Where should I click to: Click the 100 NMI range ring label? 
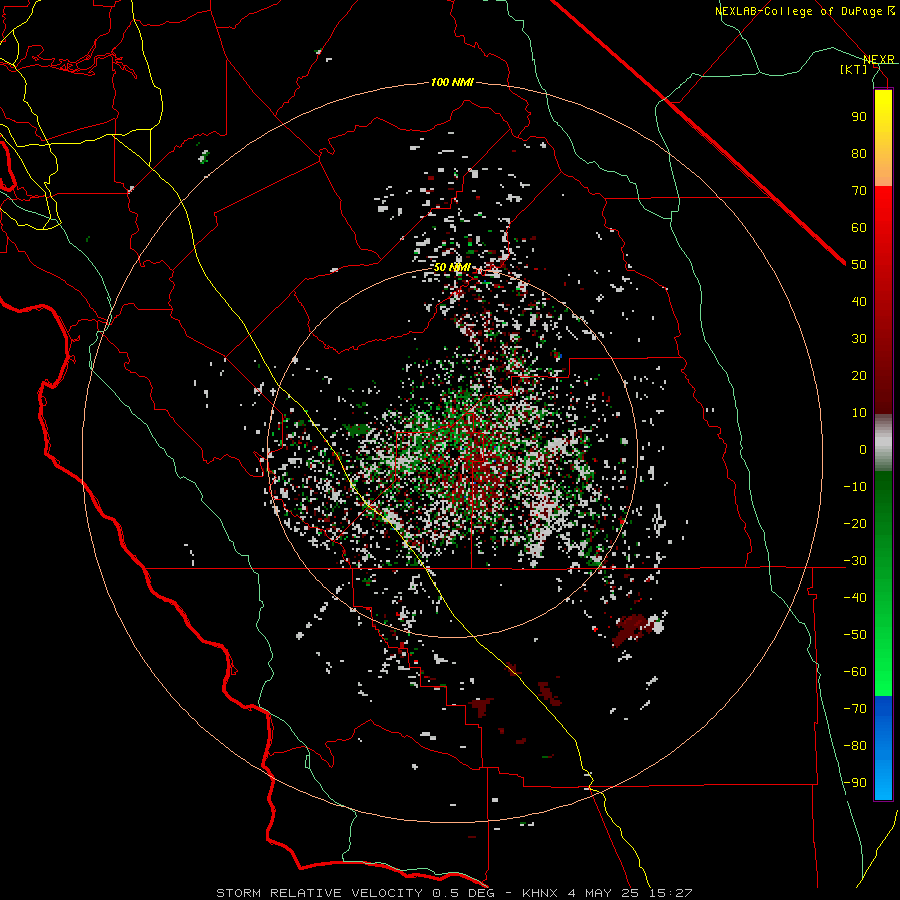click(452, 83)
